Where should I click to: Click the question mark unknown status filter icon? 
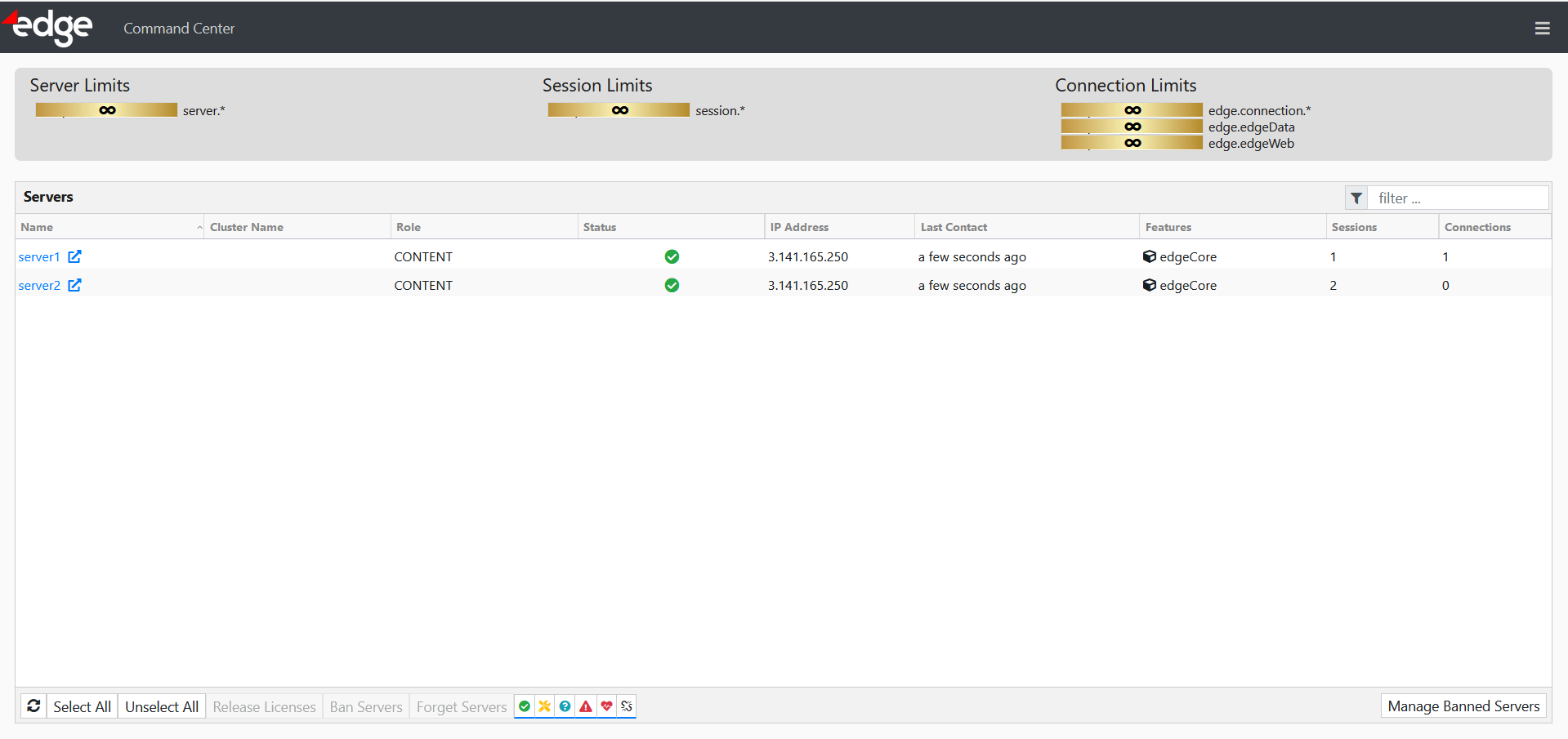[565, 706]
